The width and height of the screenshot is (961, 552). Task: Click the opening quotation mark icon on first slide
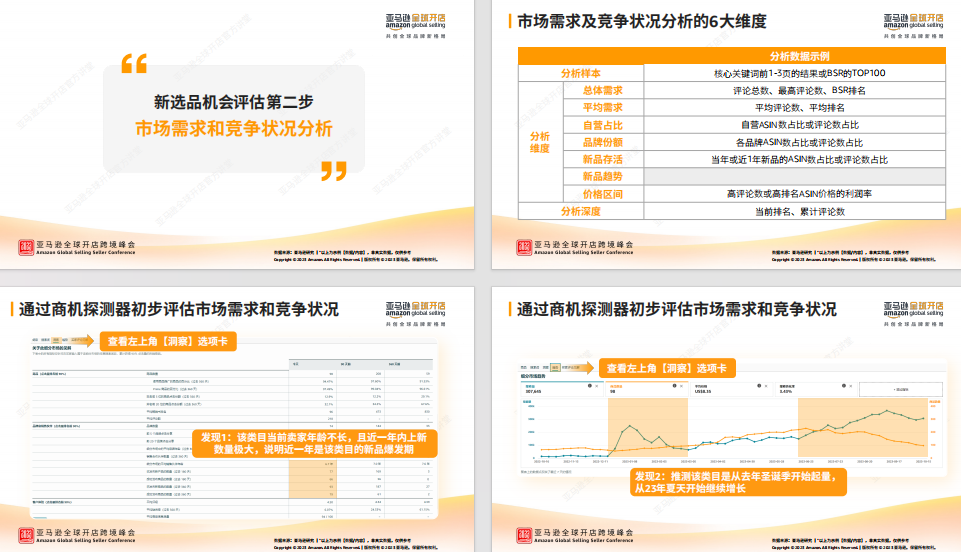134,64
